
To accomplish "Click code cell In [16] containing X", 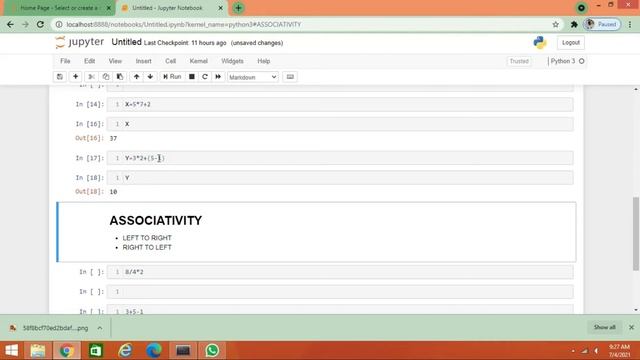I will pos(340,124).
